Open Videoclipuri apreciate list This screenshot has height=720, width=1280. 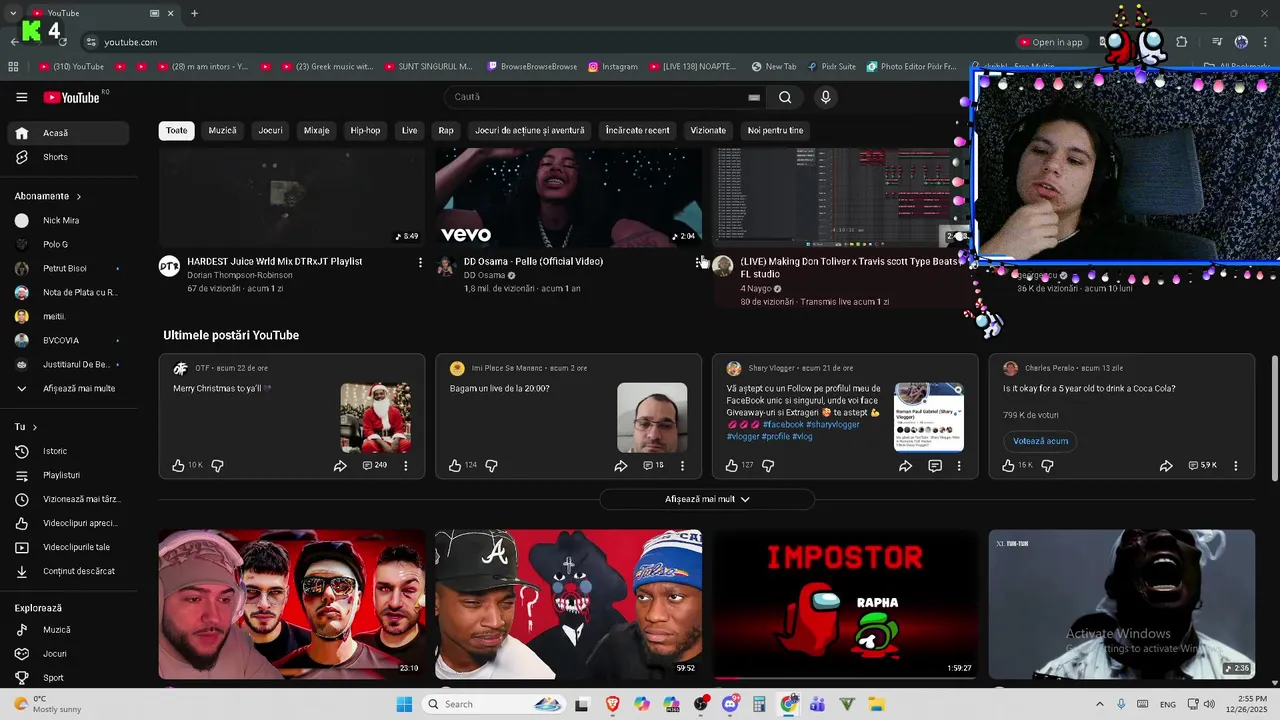pyautogui.click(x=68, y=523)
